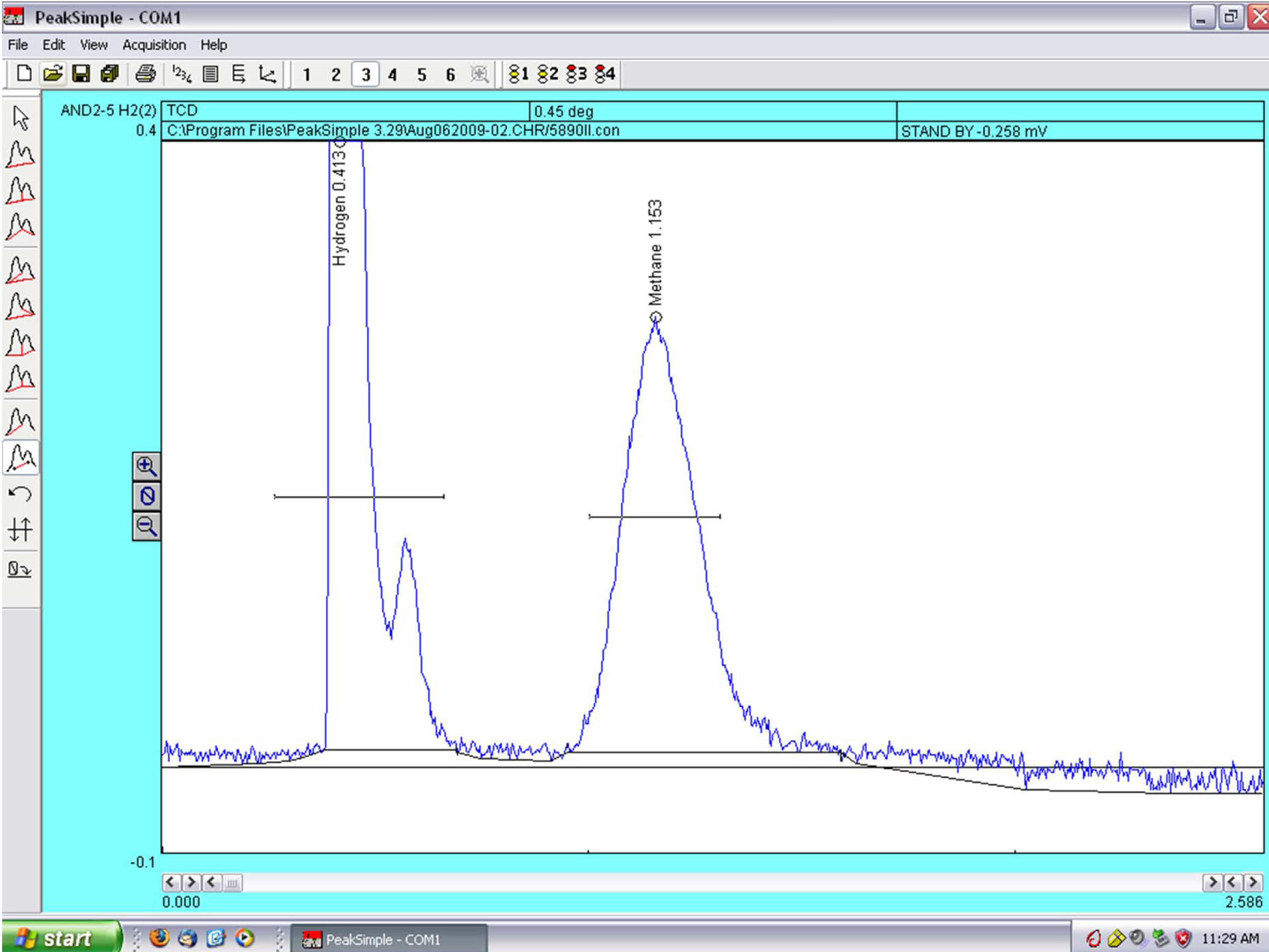Launch Firefox from the quick launch bar
Screen dimensions: 1269x952
click(x=159, y=938)
